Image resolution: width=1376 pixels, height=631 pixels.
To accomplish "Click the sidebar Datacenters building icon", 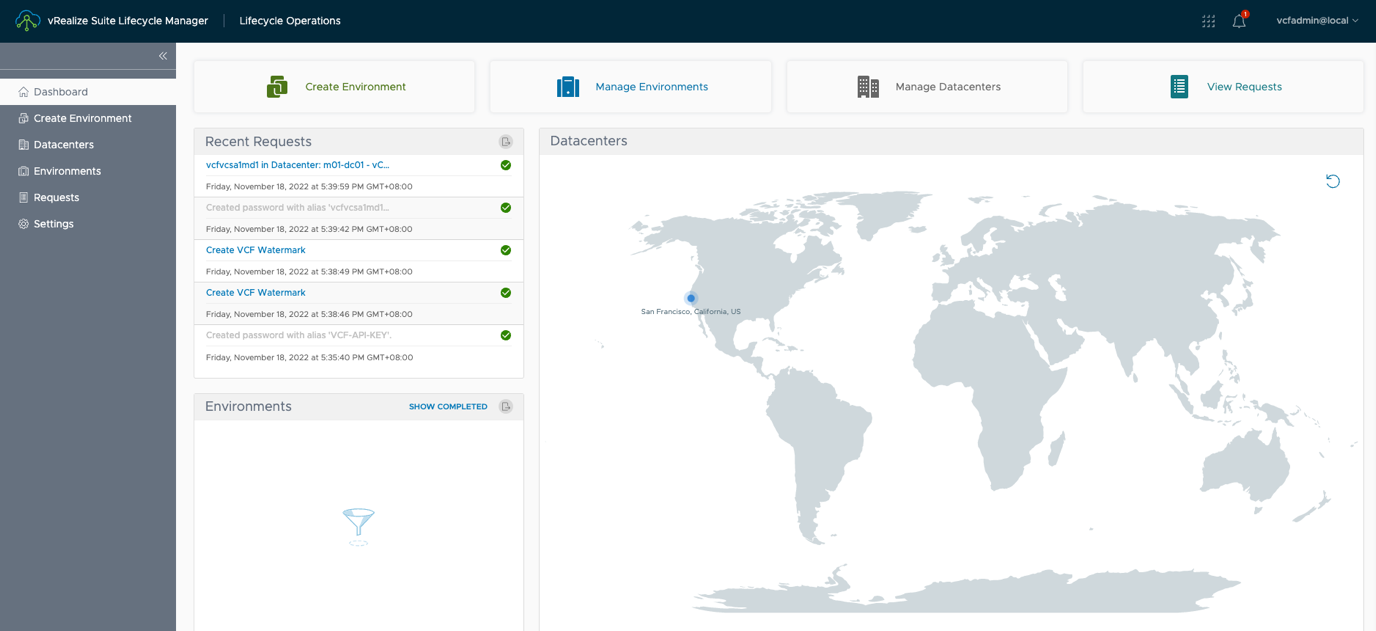I will [x=23, y=145].
